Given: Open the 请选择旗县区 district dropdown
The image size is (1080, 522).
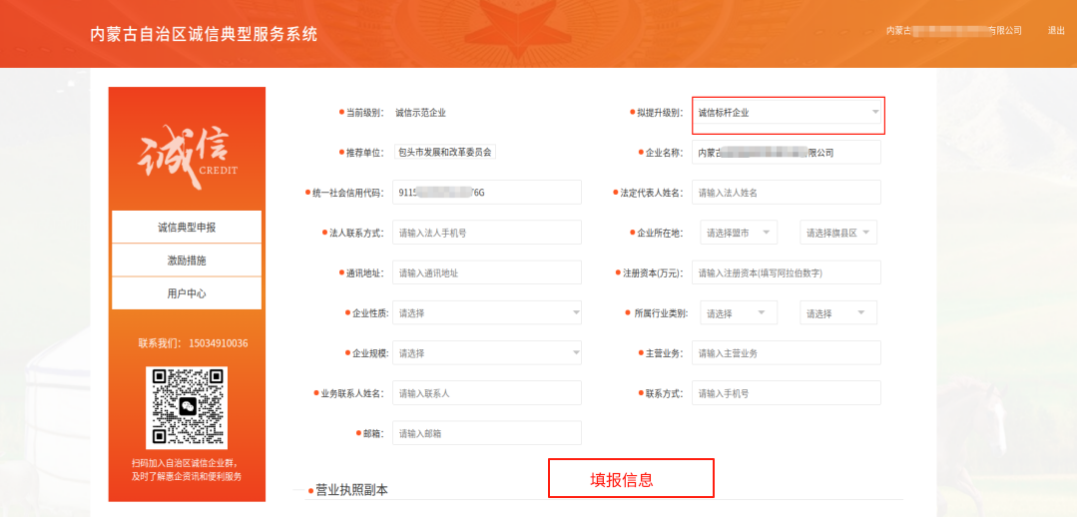Looking at the screenshot, I should (x=838, y=233).
